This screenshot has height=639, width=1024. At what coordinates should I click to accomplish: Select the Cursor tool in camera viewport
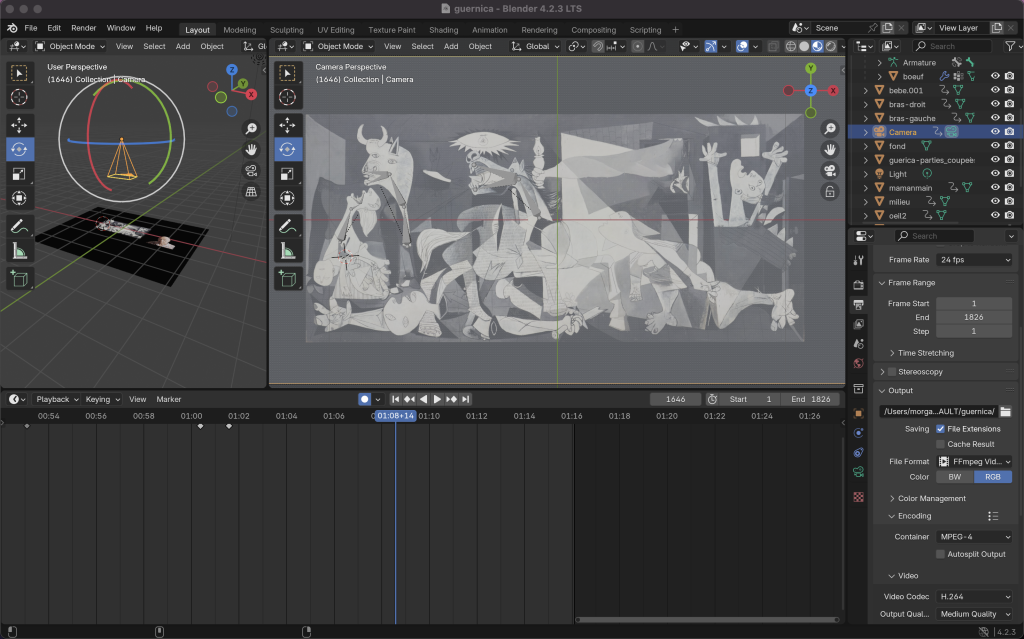point(287,97)
